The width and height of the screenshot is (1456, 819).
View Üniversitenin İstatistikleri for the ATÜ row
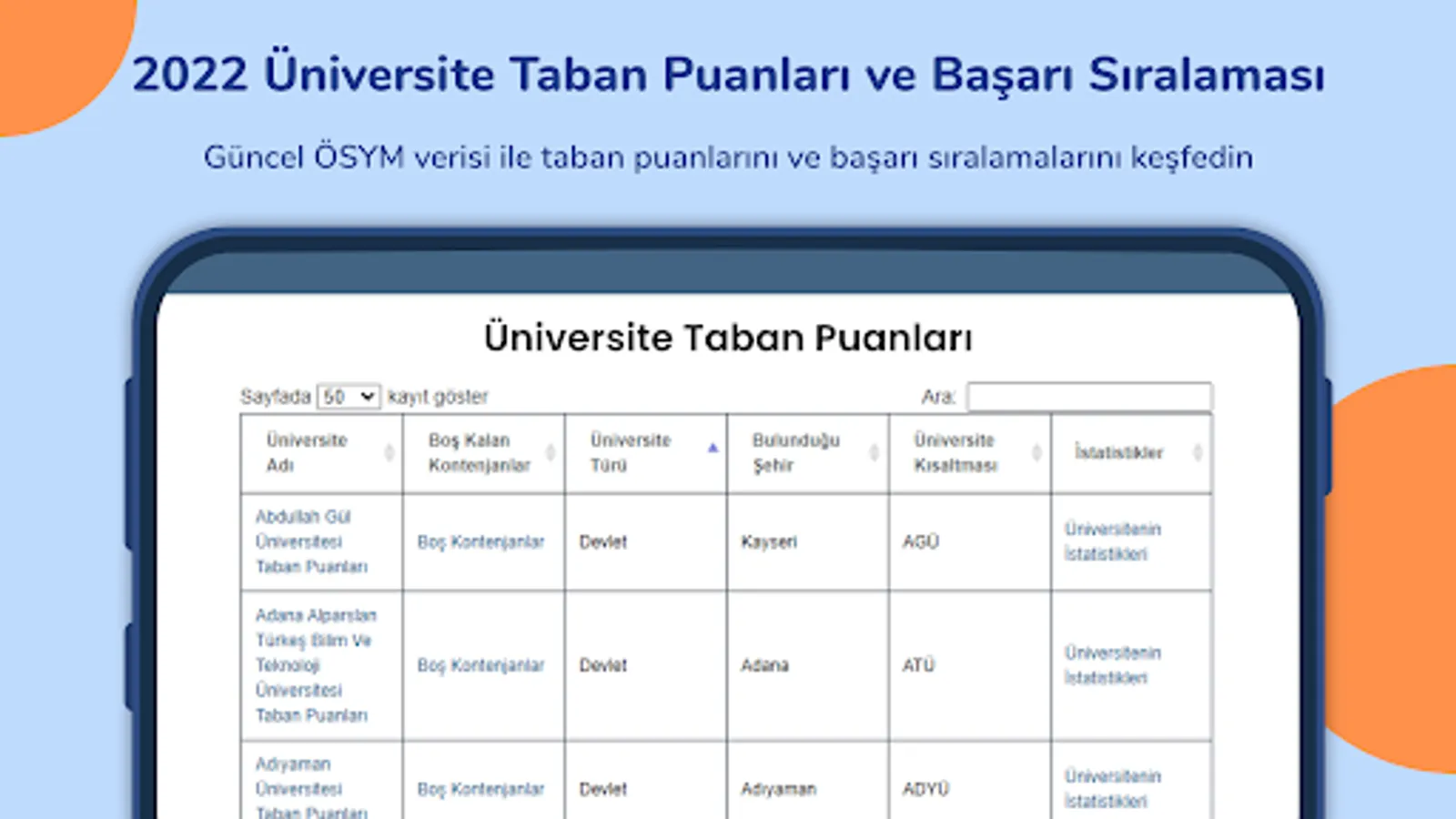coord(1113,665)
